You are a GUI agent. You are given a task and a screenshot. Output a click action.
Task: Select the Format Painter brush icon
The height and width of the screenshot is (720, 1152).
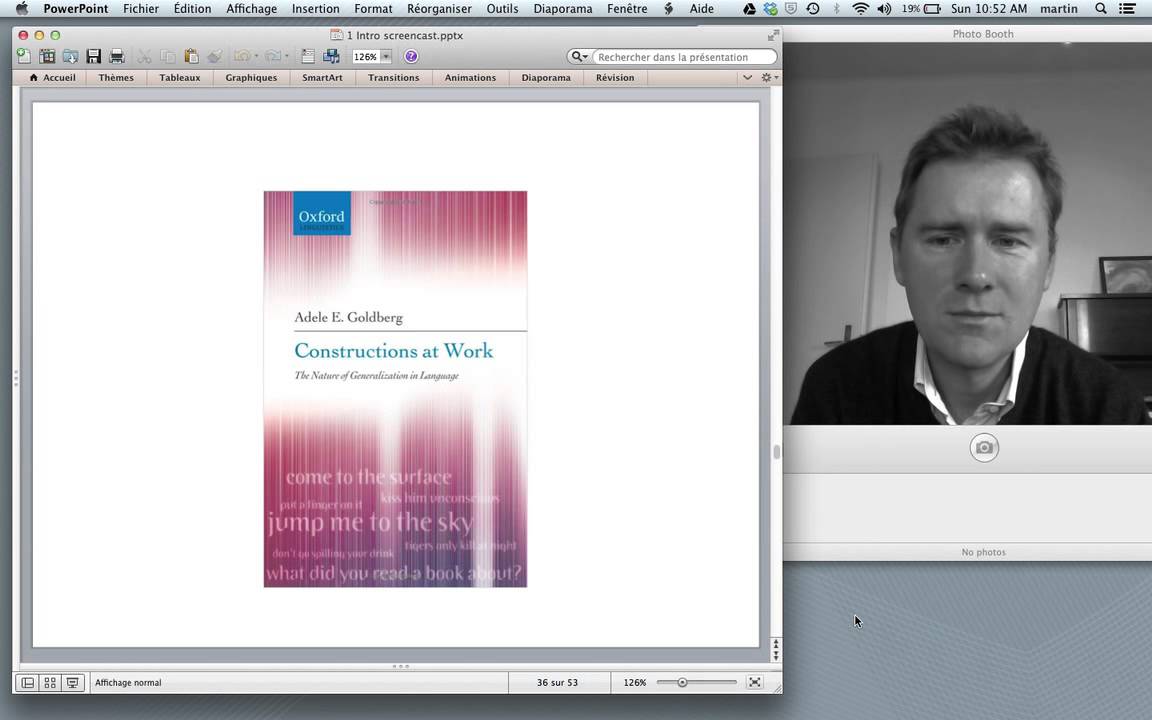[x=215, y=56]
